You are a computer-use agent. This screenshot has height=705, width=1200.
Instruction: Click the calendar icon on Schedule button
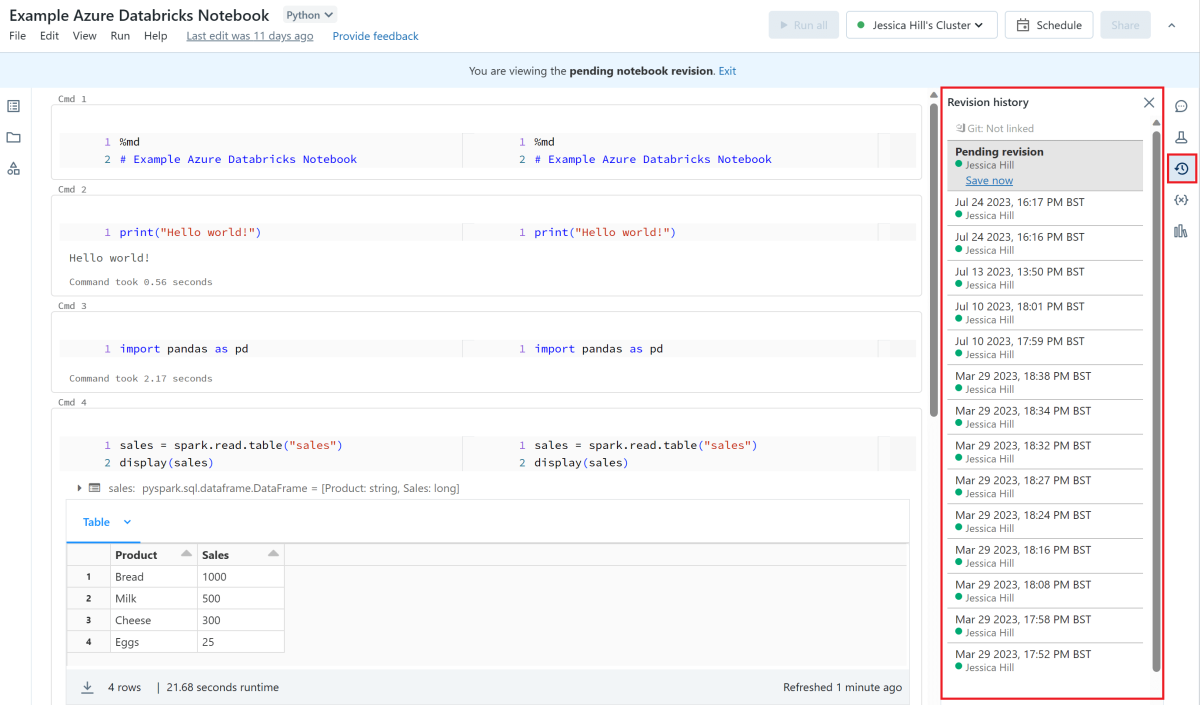1023,25
